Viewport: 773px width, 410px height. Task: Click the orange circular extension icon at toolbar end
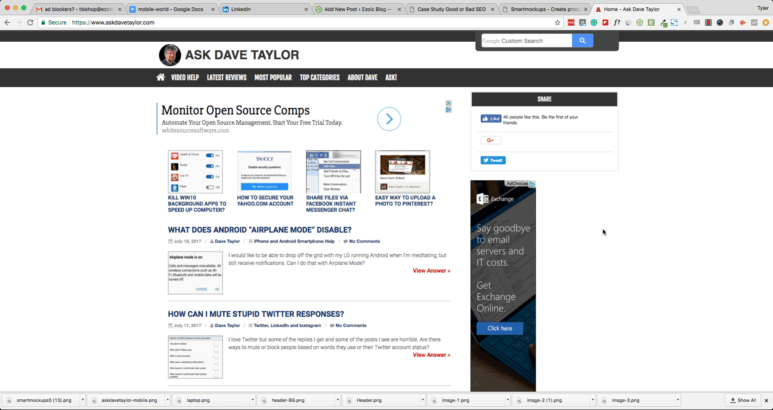pos(766,23)
